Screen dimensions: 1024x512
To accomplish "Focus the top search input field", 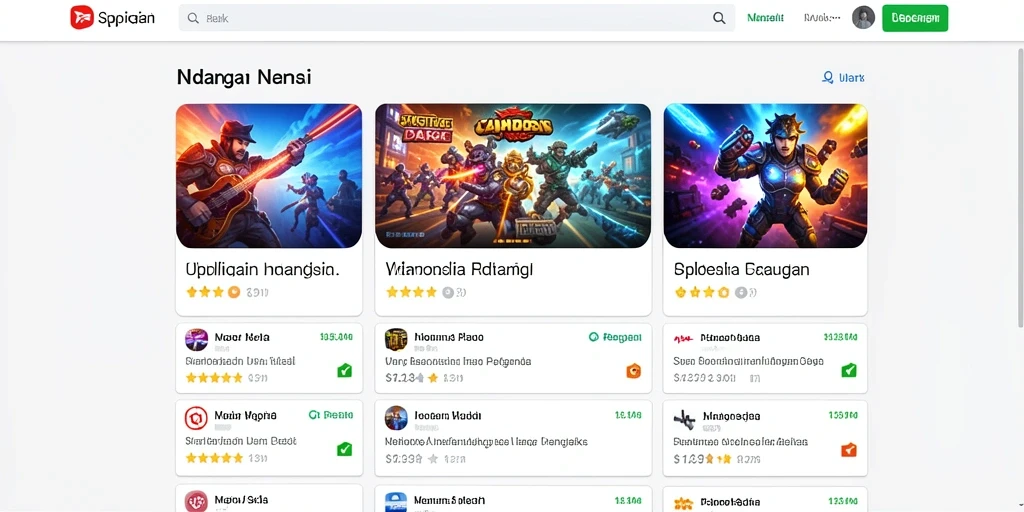I will [x=456, y=18].
